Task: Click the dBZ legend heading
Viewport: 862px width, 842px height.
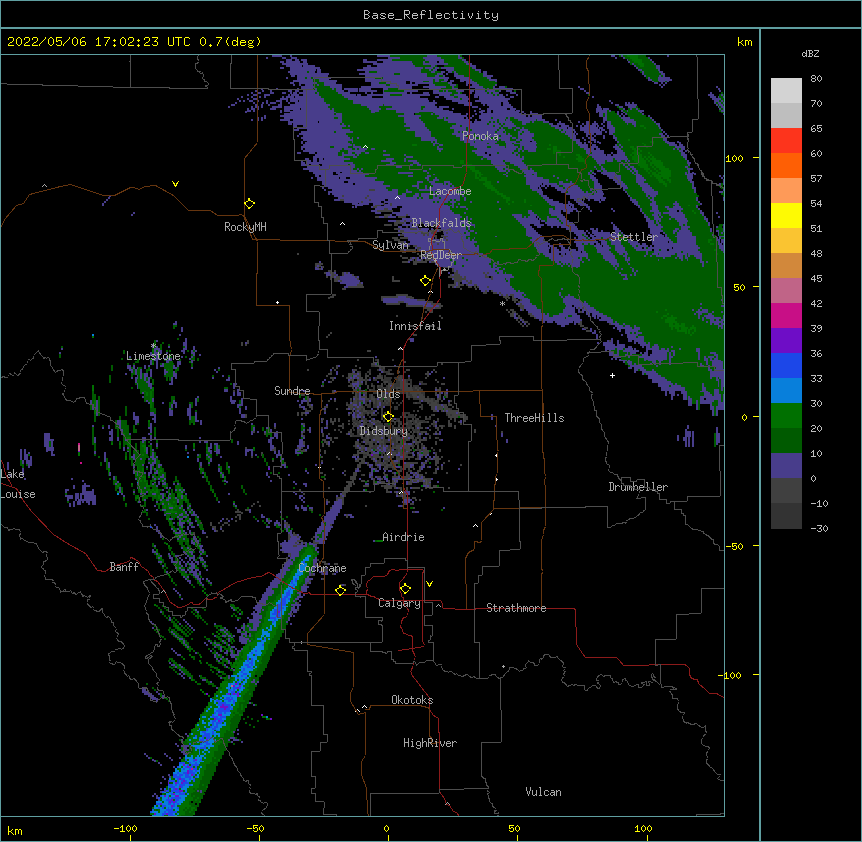Action: pyautogui.click(x=810, y=54)
